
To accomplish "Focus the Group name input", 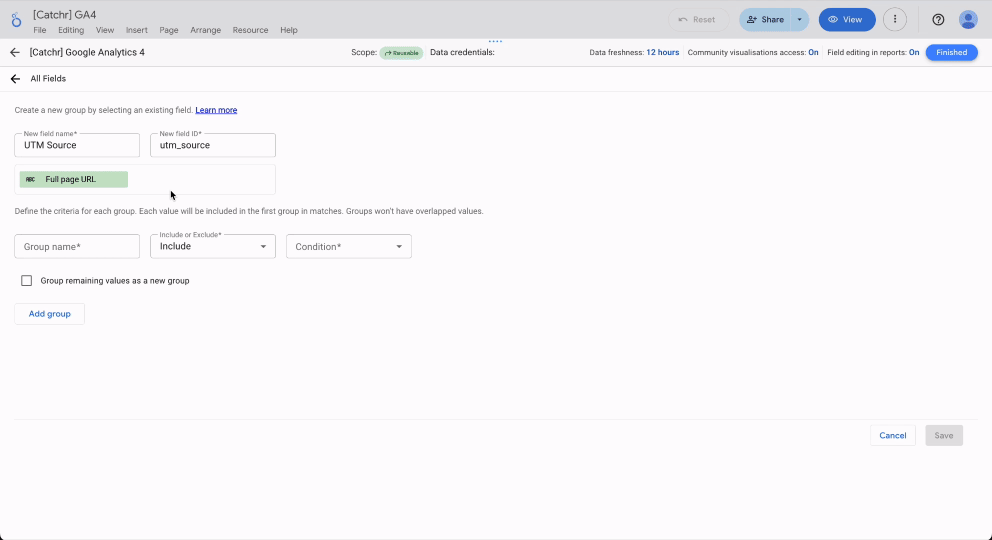I will click(77, 247).
